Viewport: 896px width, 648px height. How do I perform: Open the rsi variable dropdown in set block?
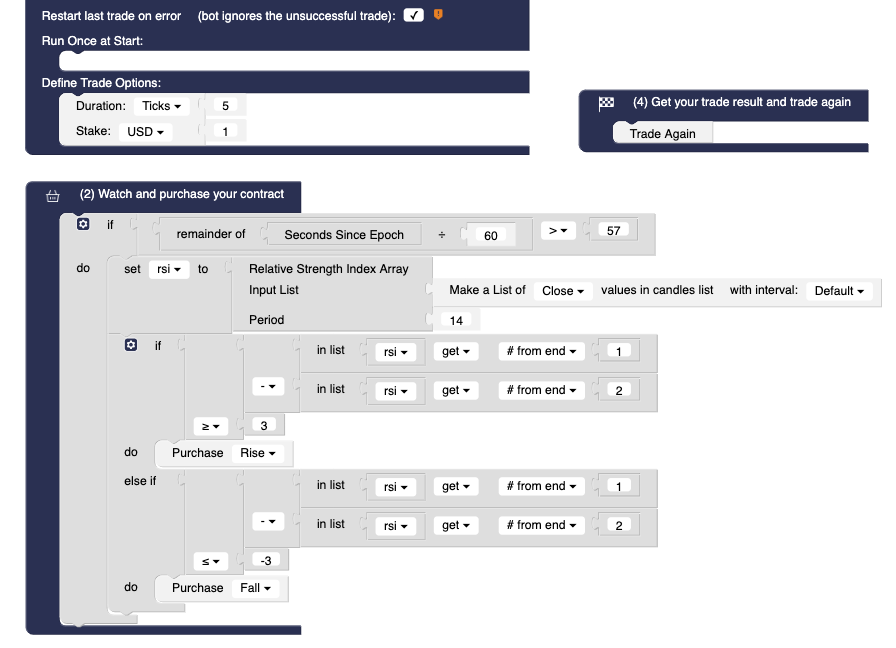[169, 269]
